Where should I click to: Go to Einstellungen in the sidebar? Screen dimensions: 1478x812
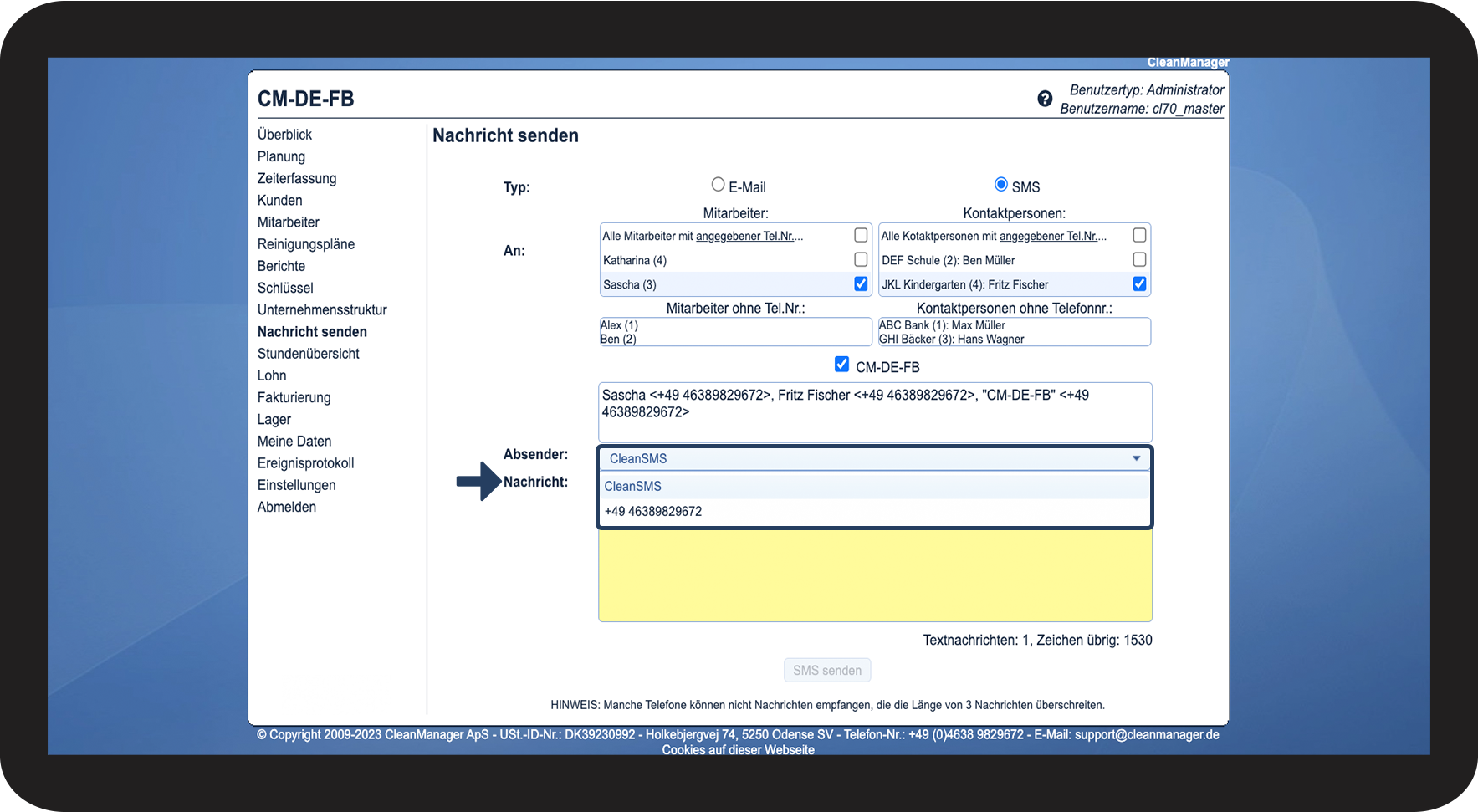(x=296, y=485)
